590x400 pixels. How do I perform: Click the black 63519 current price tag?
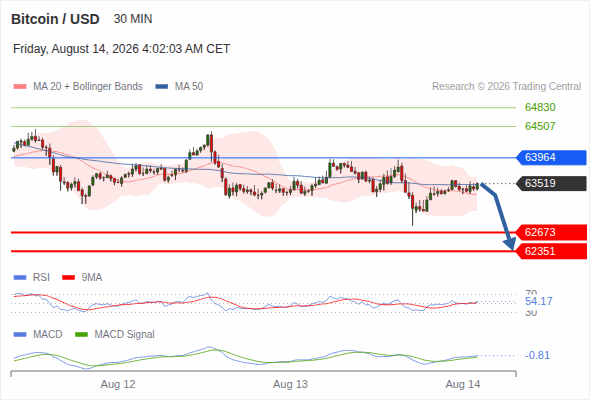click(x=551, y=183)
